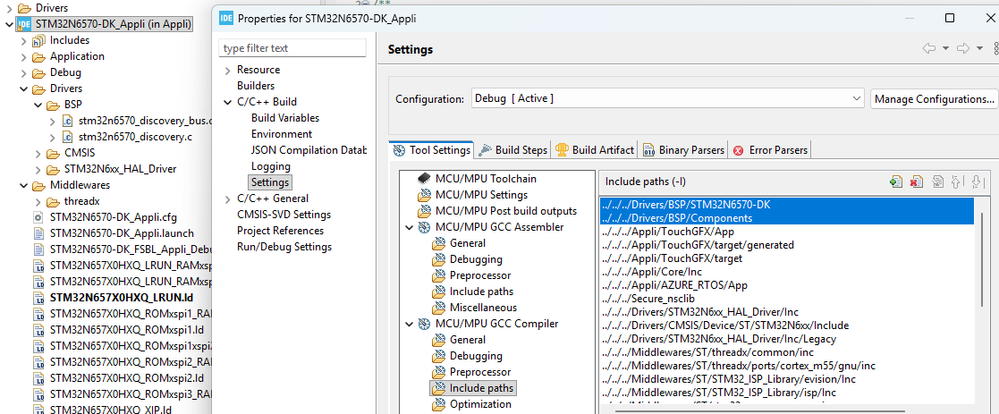The image size is (999, 414).
Task: Click the Manage Configurations button
Action: click(x=934, y=99)
